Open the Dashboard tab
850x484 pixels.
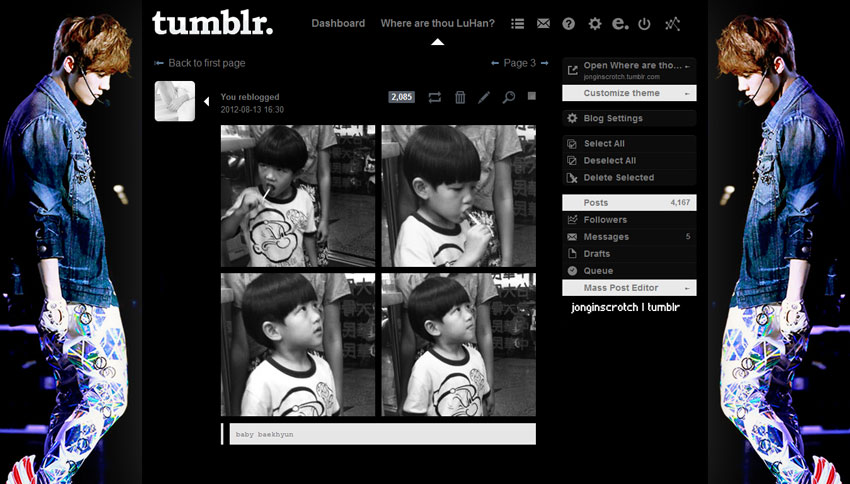click(x=338, y=23)
